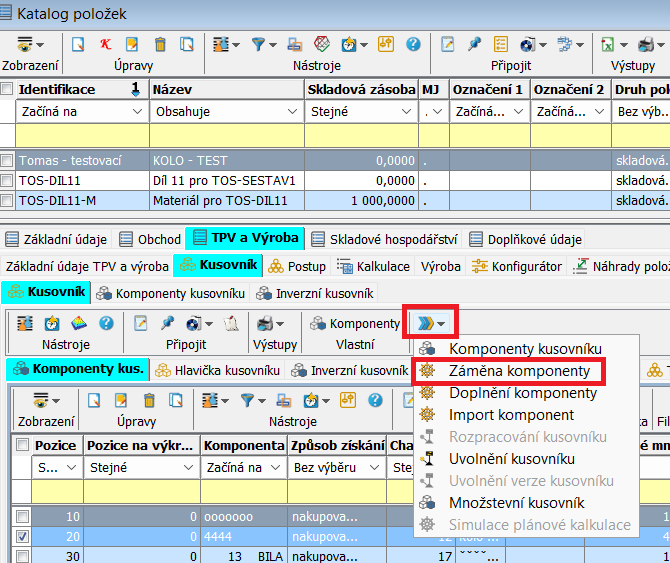
Task: Open the Identifikace filter 'Začíná na' dropdown
Action: pos(136,112)
